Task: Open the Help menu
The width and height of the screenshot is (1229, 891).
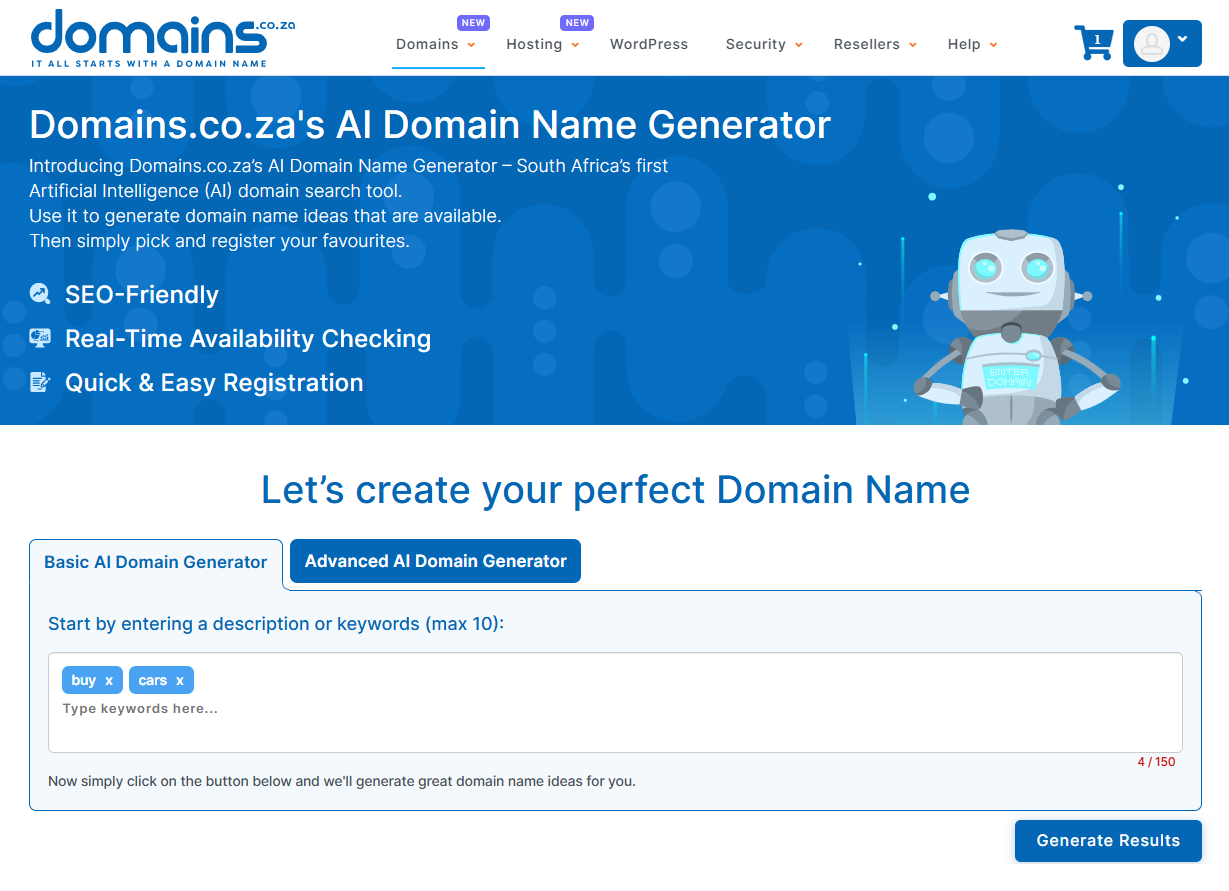Action: pyautogui.click(x=964, y=44)
